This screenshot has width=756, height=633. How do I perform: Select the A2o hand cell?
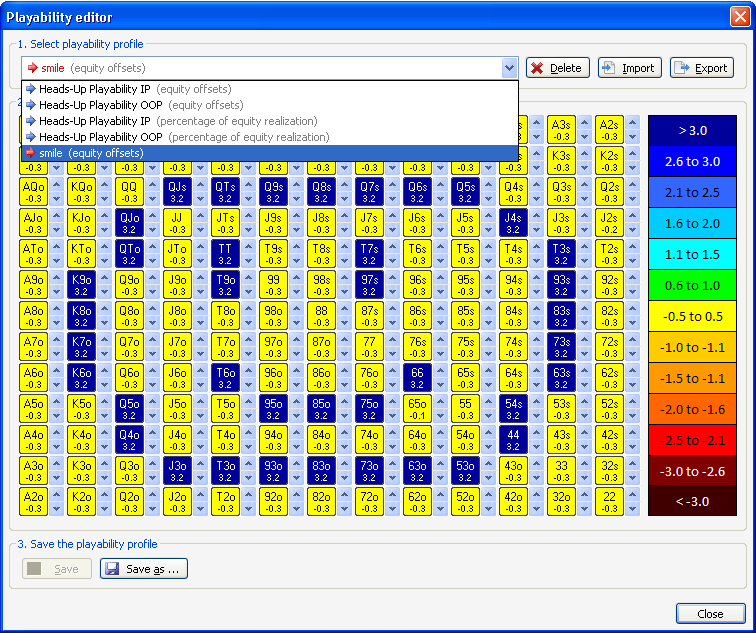(x=33, y=502)
